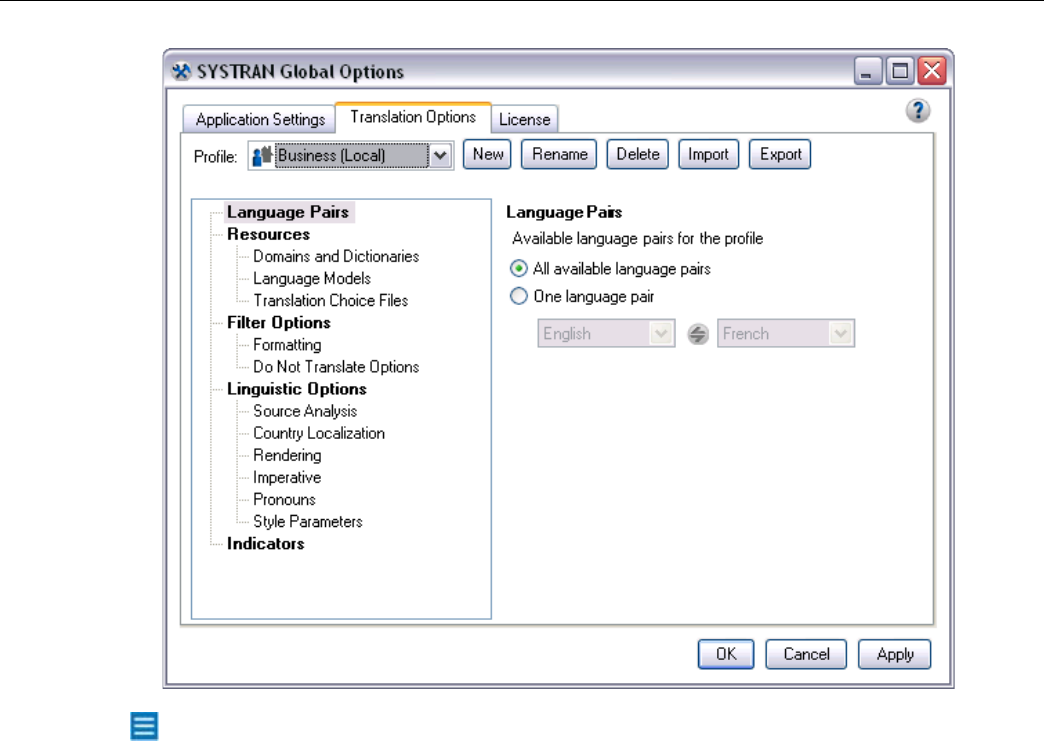
Task: Click the swap languages icon
Action: click(697, 334)
